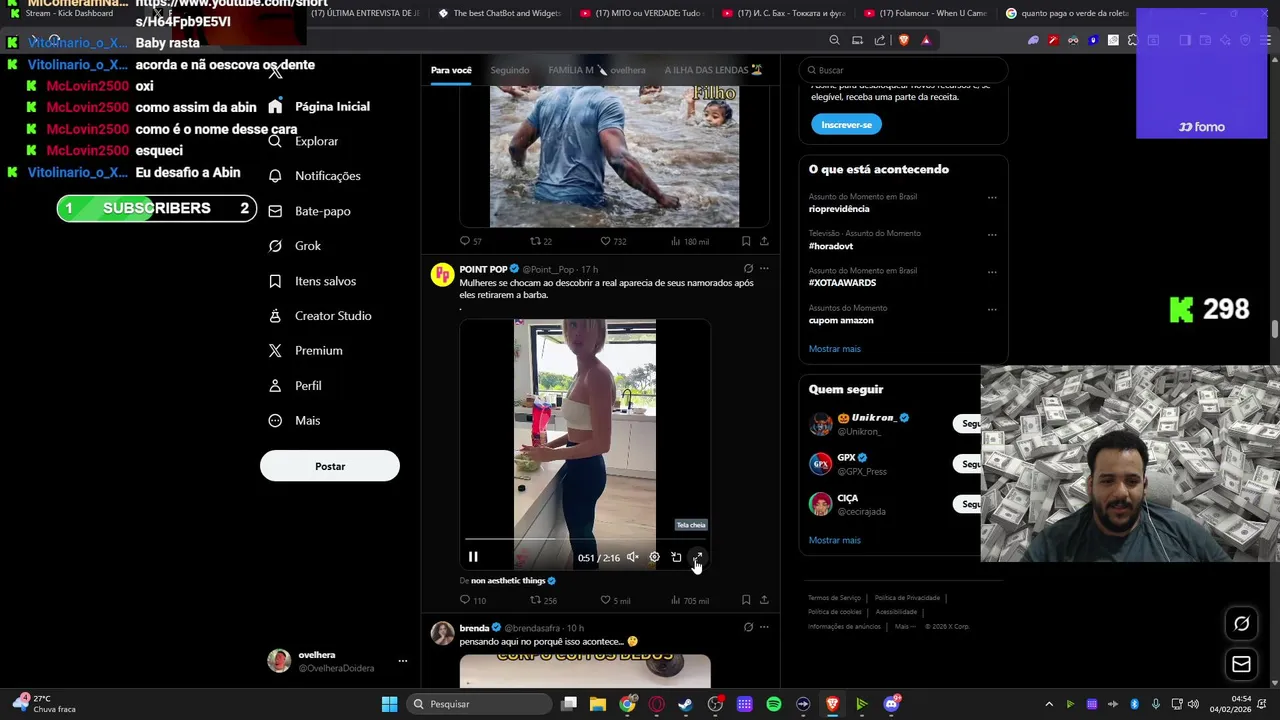The width and height of the screenshot is (1280, 720).
Task: Click the Buscar search field
Action: point(903,70)
